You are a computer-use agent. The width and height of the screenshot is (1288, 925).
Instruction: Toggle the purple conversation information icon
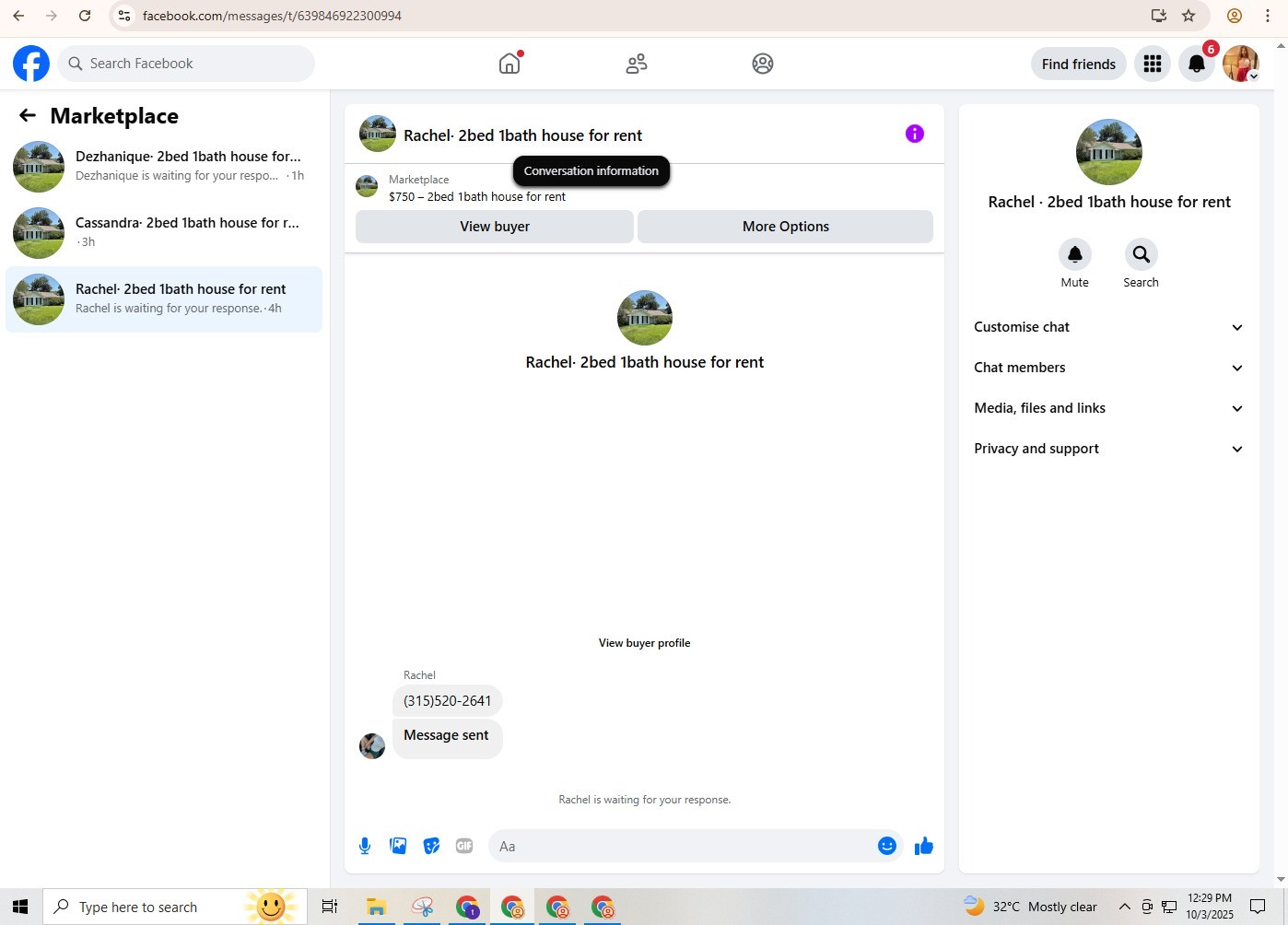[915, 134]
